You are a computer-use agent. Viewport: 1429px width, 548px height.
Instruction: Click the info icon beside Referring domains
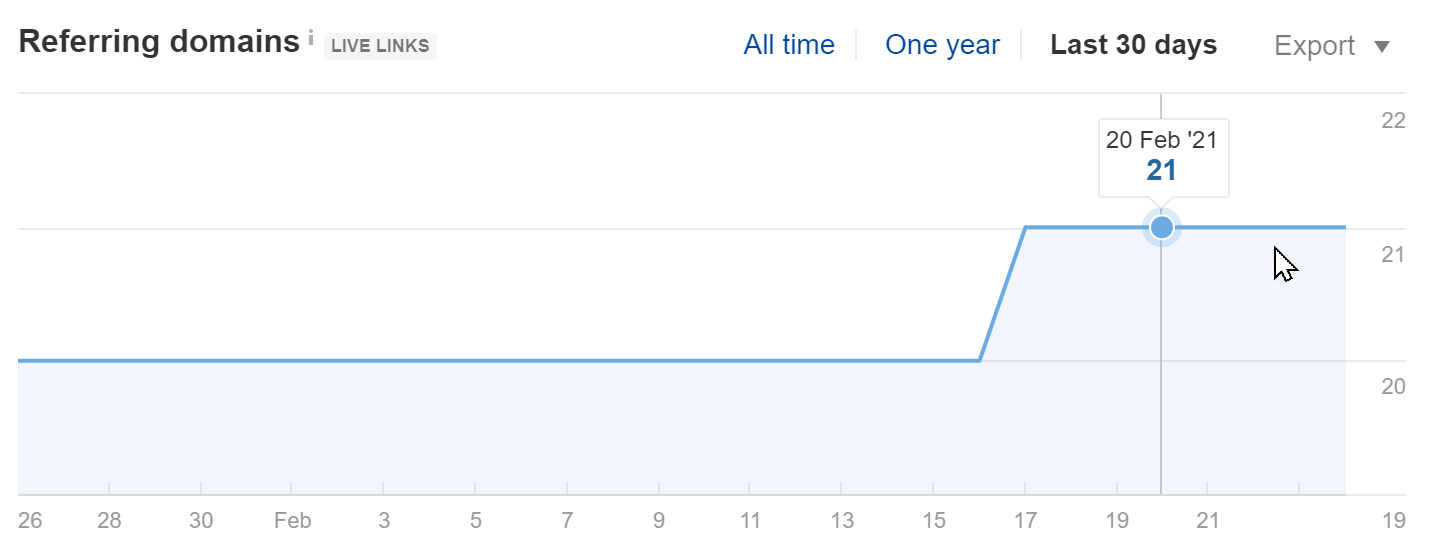tap(311, 39)
